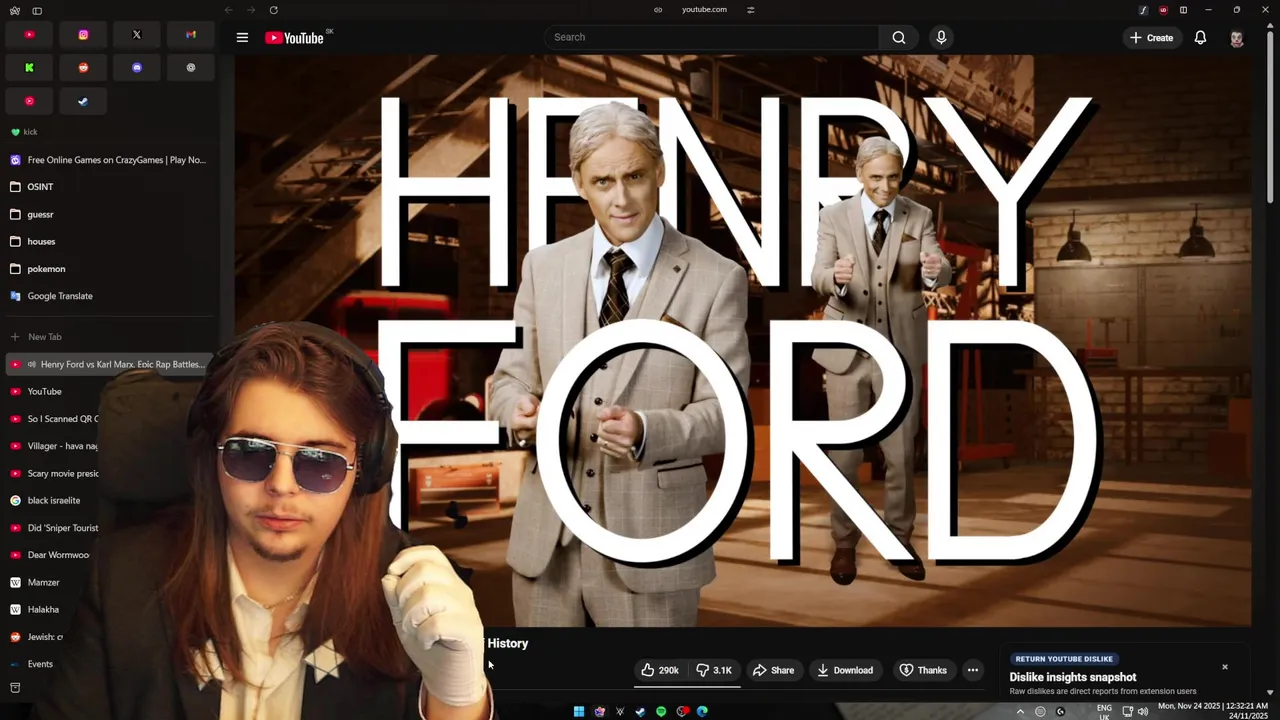Open the uBlock Origin extension icon
Screen dimensions: 1280x720
1163,10
